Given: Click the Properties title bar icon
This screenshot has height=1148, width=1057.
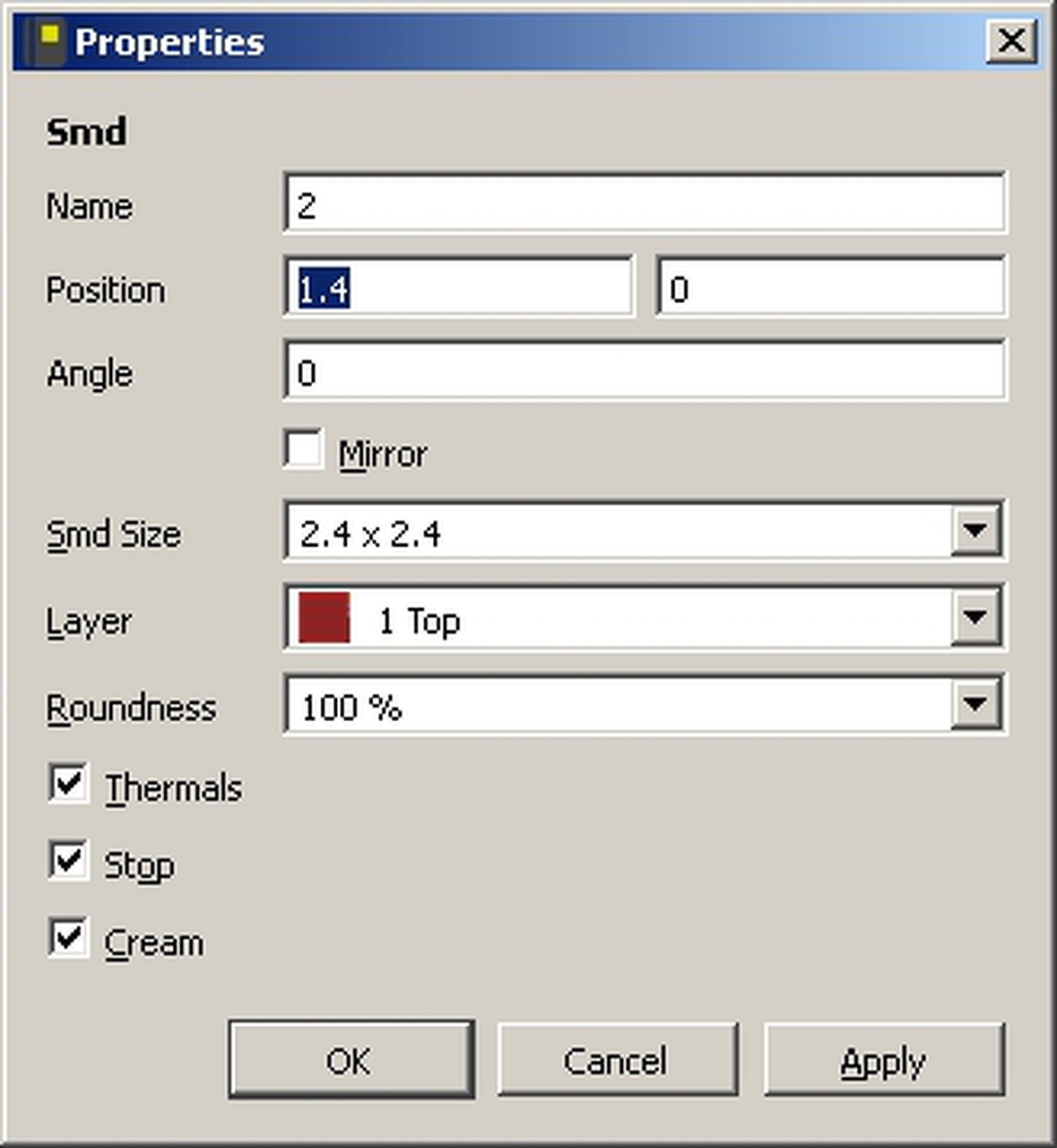Looking at the screenshot, I should (47, 42).
